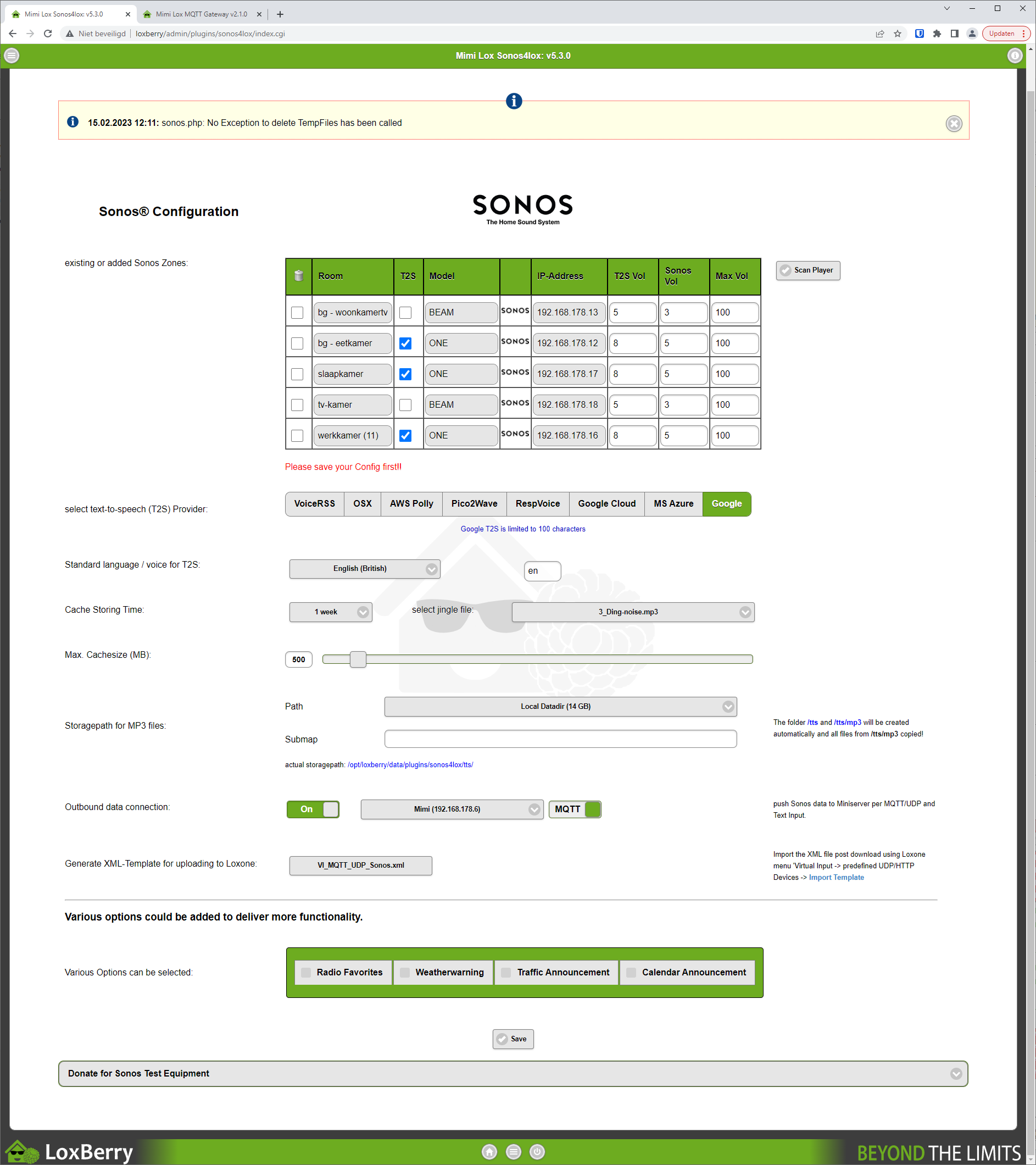Close the Mimi Lox MQTT Gateway tab
This screenshot has height=1165, width=1036.
259,14
